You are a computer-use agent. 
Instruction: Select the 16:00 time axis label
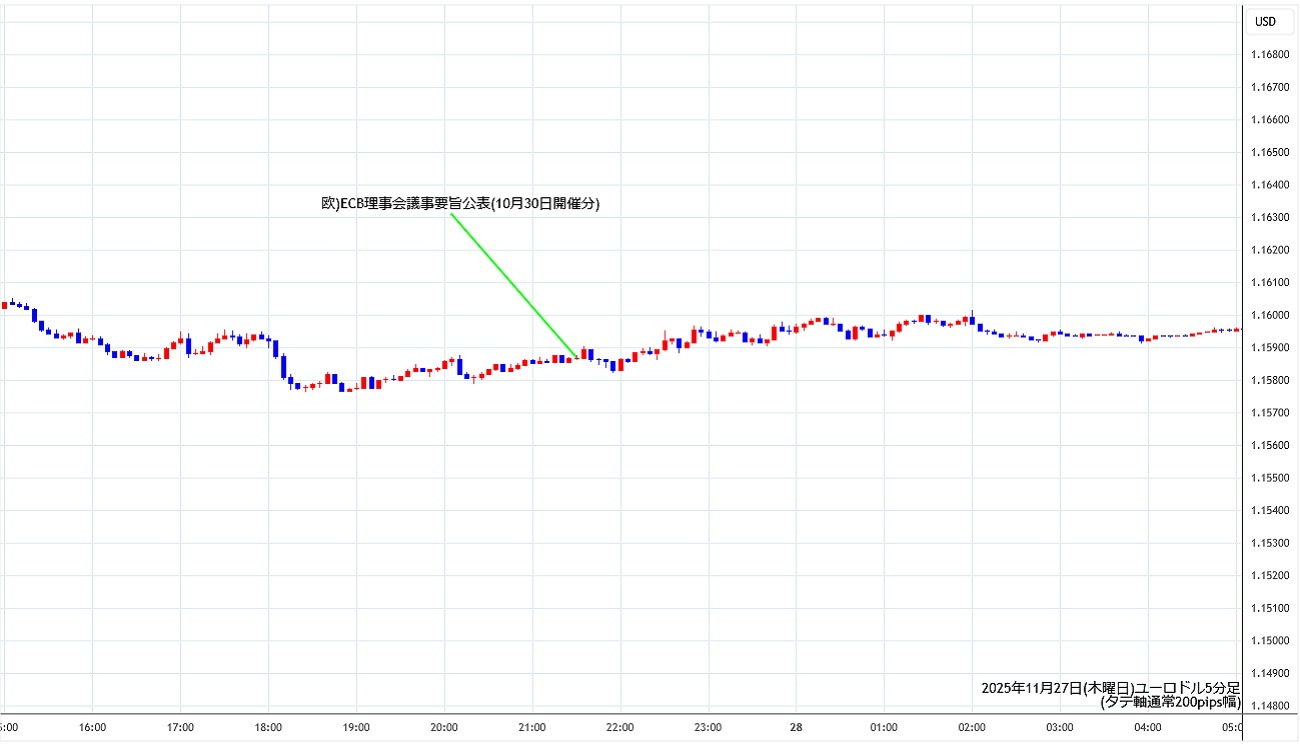point(92,727)
